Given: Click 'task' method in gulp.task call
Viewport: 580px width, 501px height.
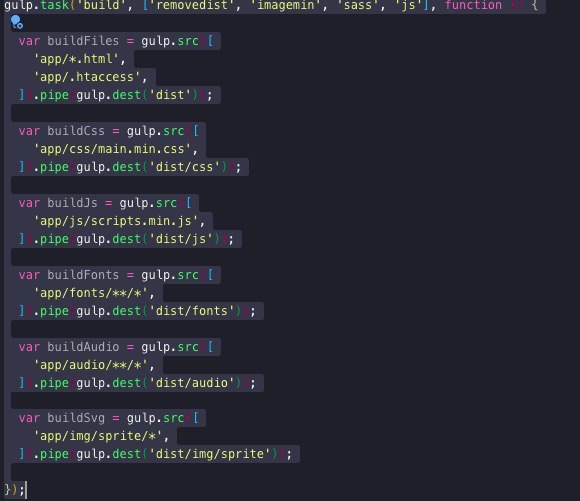Looking at the screenshot, I should click(54, 5).
